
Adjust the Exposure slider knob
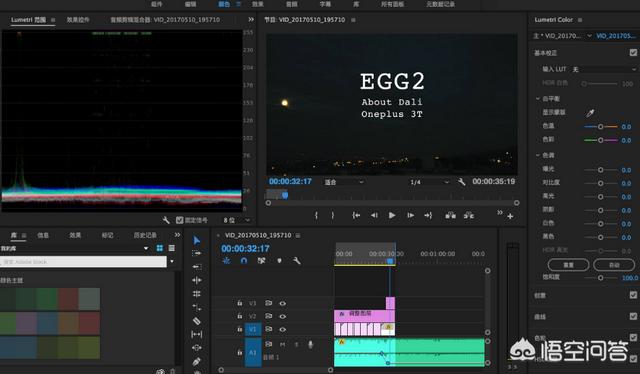pos(600,169)
